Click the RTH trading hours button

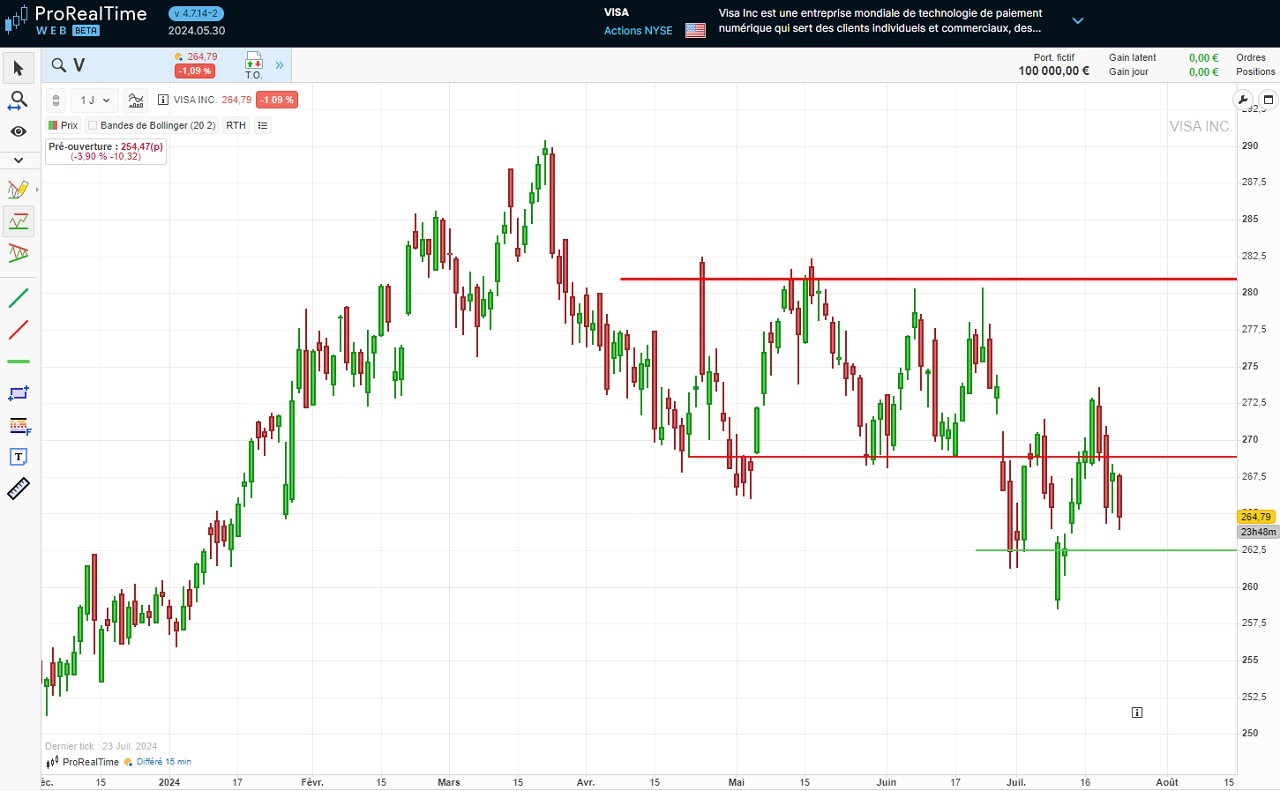(235, 125)
